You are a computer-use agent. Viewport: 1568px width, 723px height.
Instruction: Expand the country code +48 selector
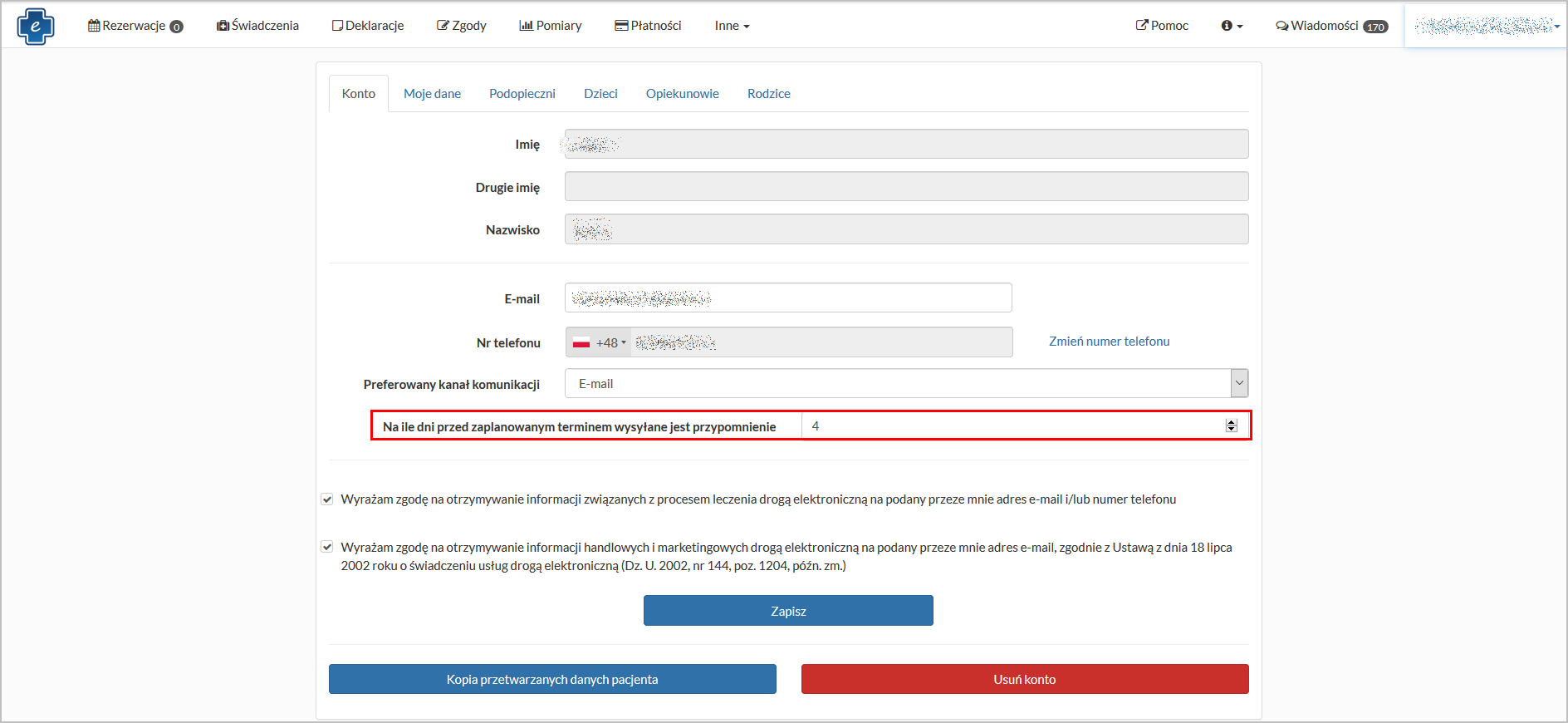600,342
